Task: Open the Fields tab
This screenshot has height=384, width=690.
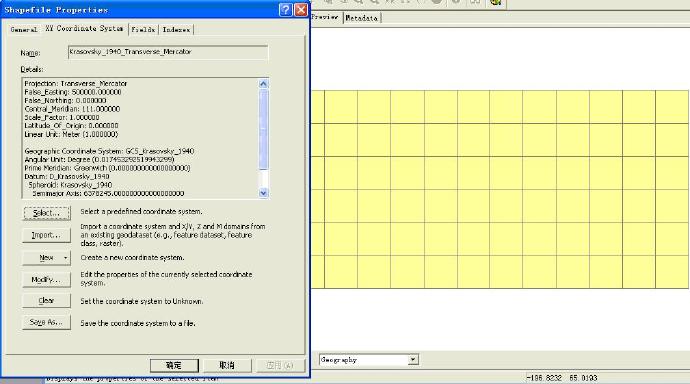Action: coord(143,29)
